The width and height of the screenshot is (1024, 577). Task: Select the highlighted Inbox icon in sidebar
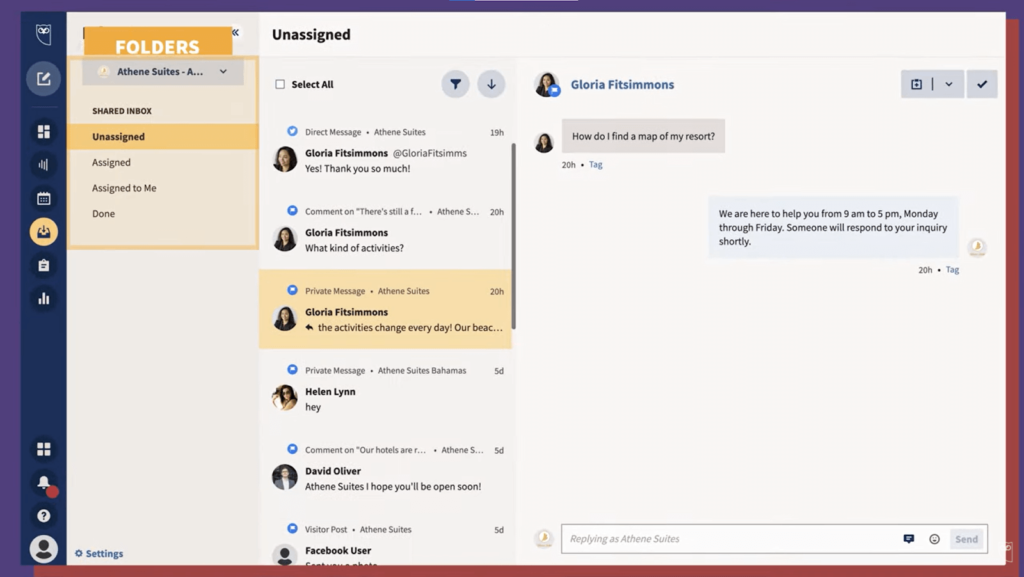44,232
